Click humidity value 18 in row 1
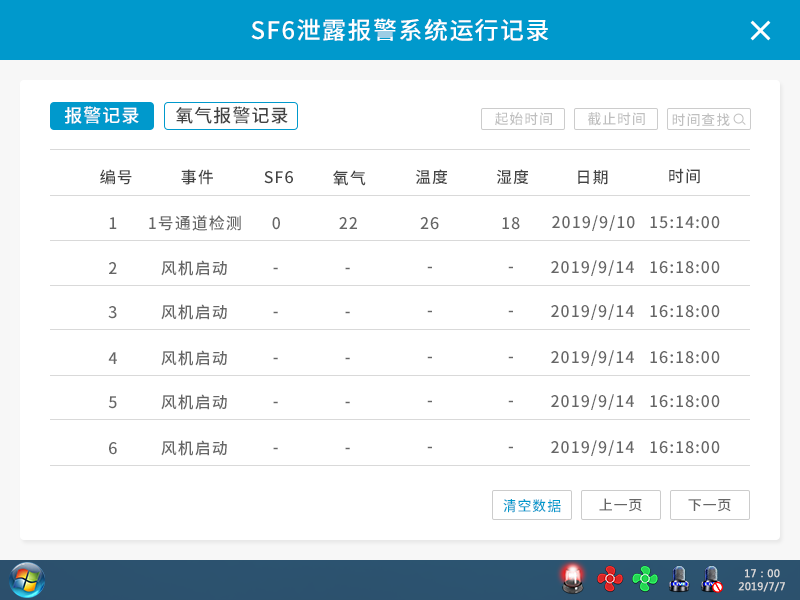This screenshot has height=600, width=800. pyautogui.click(x=511, y=223)
